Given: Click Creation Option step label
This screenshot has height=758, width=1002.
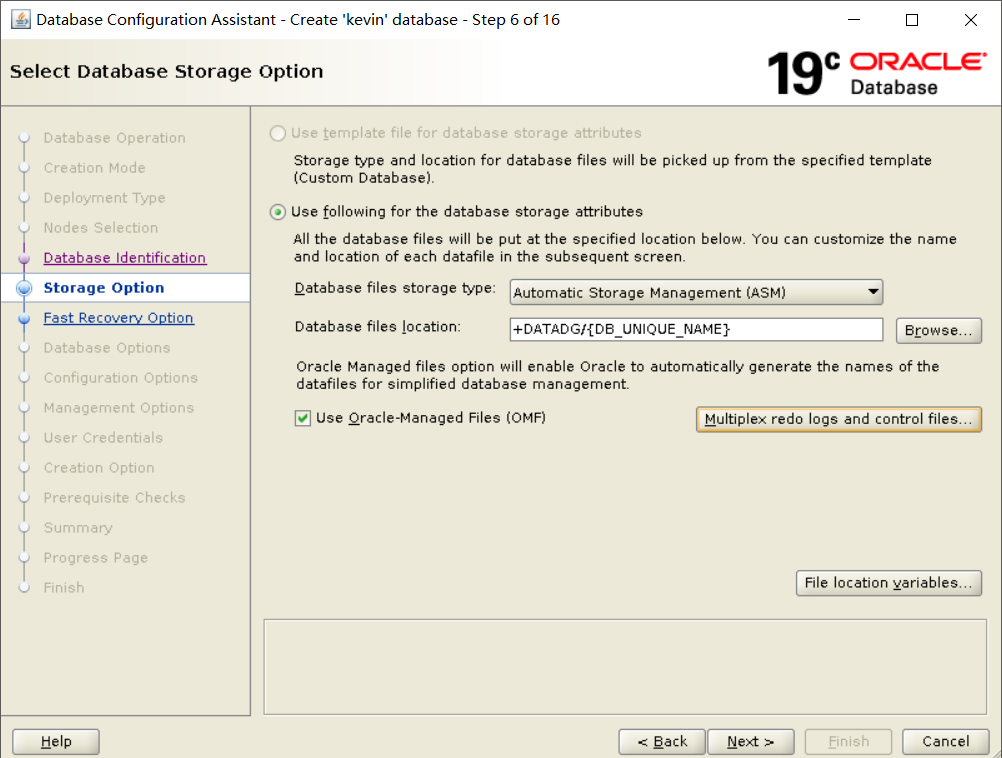Looking at the screenshot, I should coord(98,468).
